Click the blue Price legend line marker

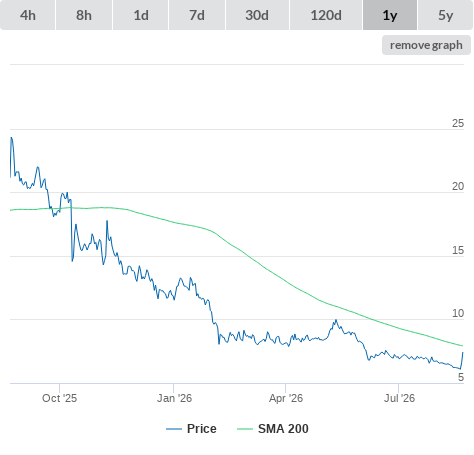coord(174,429)
